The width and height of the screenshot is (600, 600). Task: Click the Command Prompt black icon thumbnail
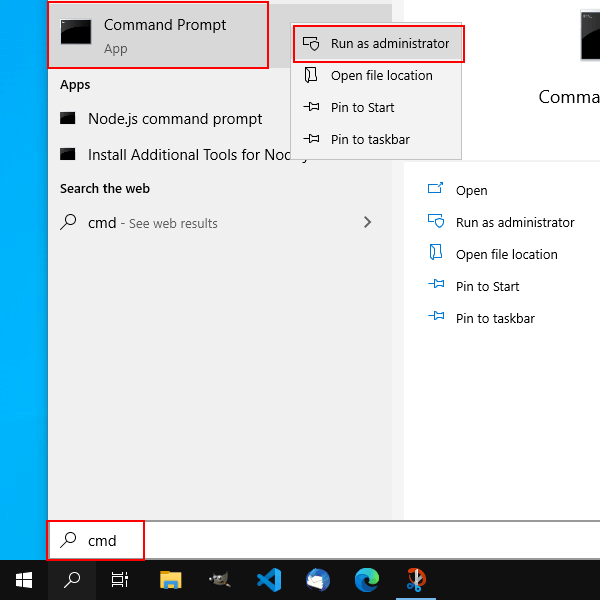[x=76, y=32]
